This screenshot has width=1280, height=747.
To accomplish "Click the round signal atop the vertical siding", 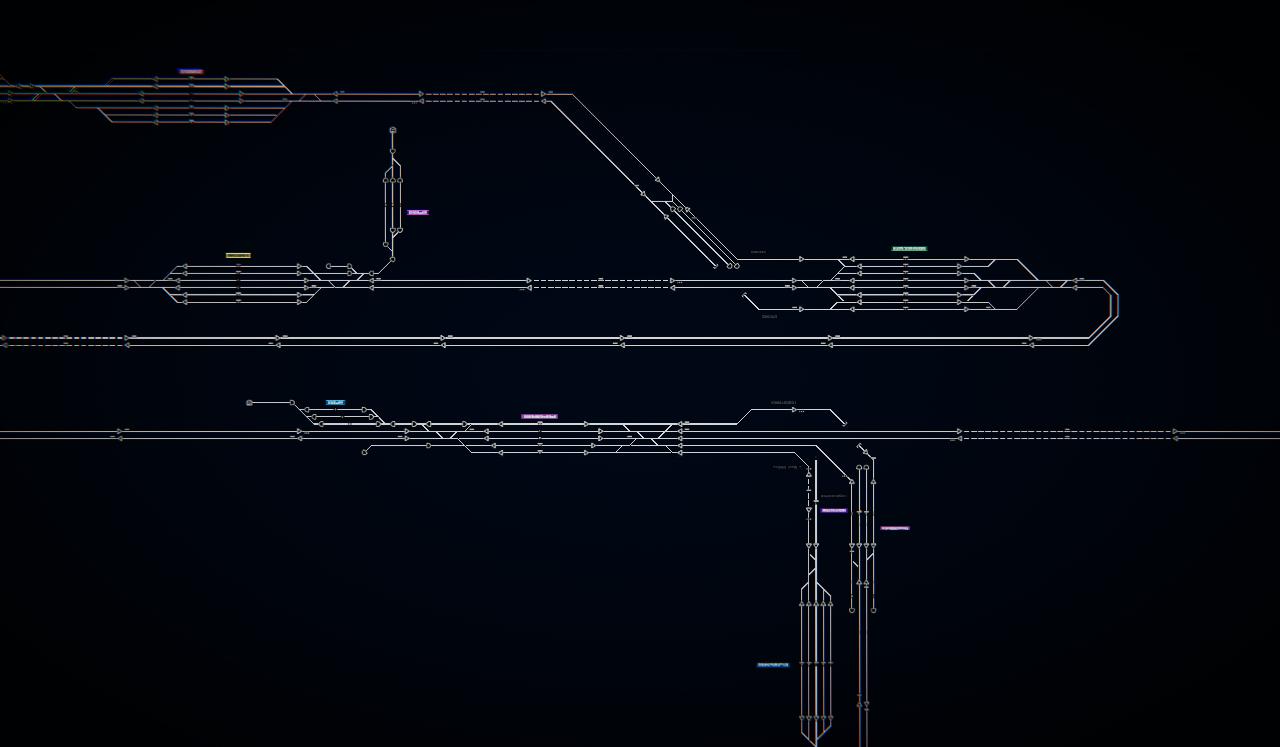I will tap(393, 130).
